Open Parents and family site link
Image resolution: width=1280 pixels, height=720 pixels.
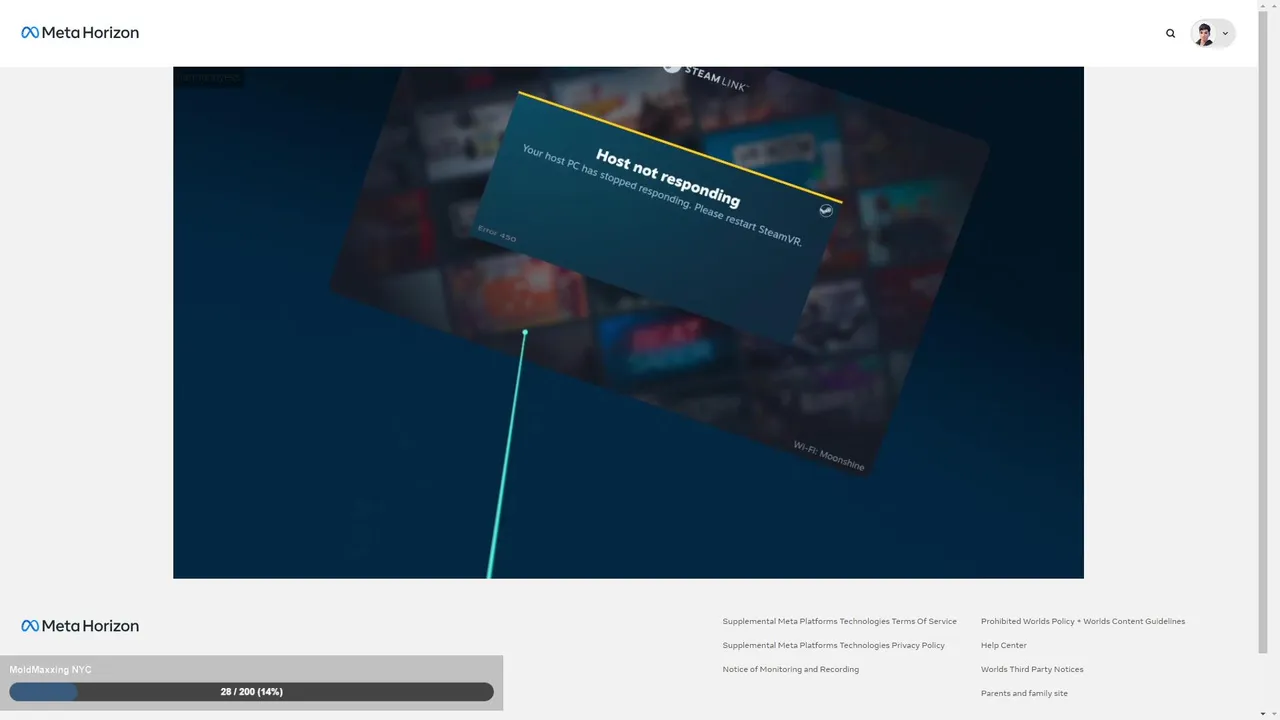1023,693
